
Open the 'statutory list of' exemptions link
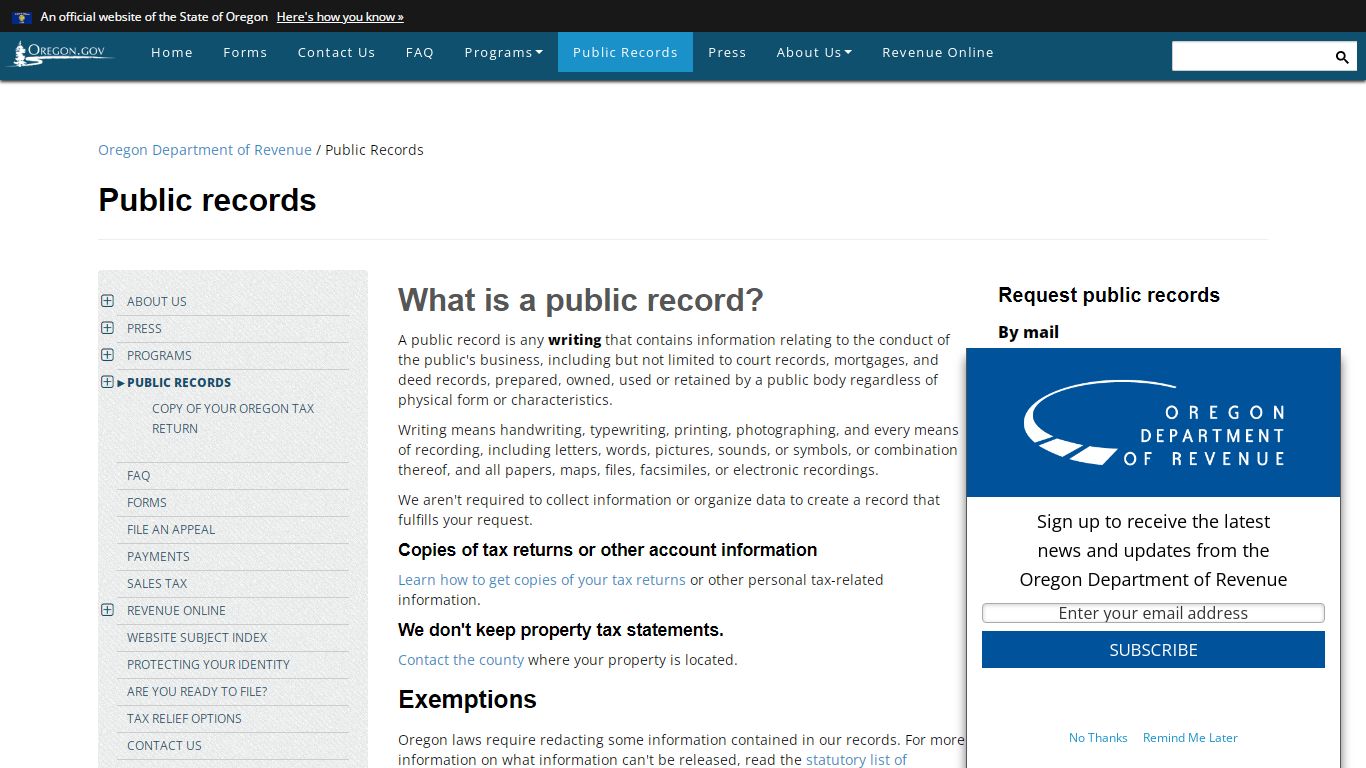(x=856, y=760)
